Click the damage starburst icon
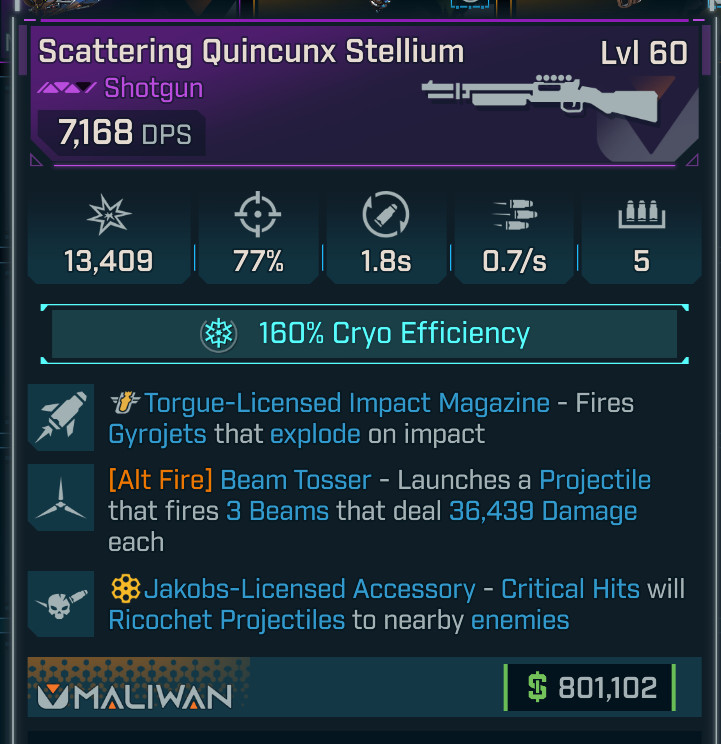This screenshot has height=744, width=721. (x=109, y=215)
